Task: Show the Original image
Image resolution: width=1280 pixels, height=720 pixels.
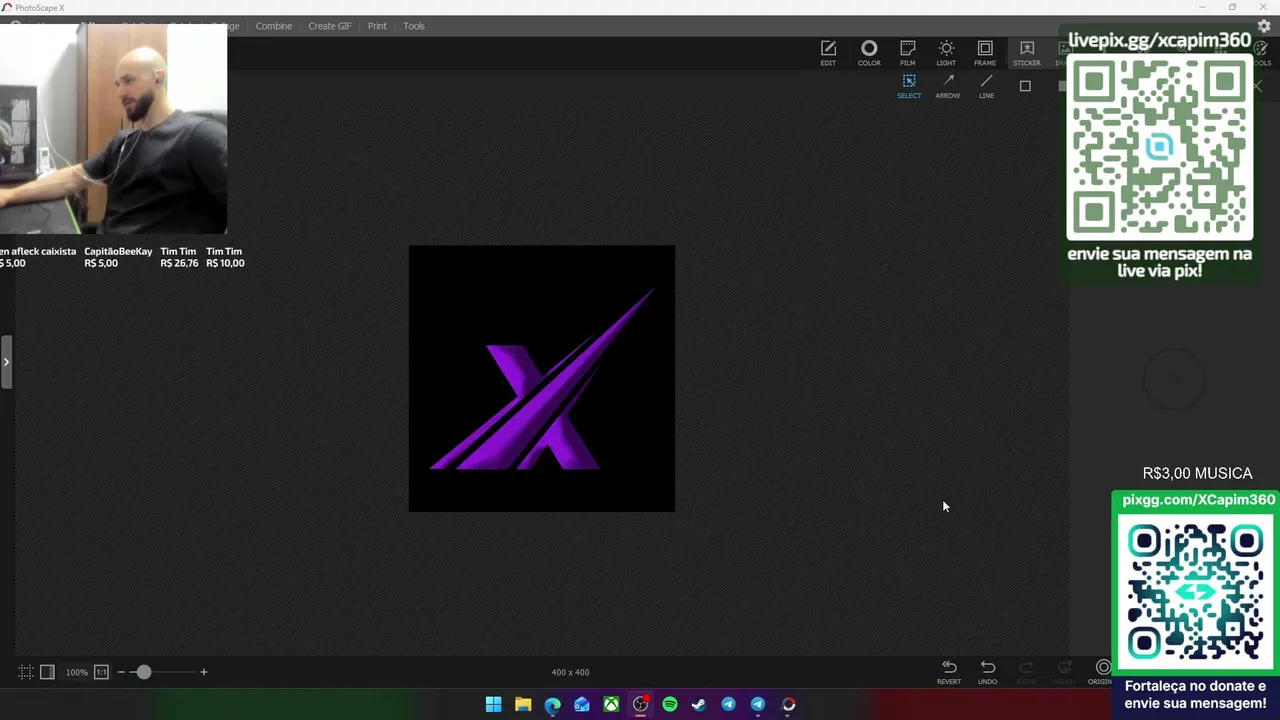Action: [x=1102, y=672]
